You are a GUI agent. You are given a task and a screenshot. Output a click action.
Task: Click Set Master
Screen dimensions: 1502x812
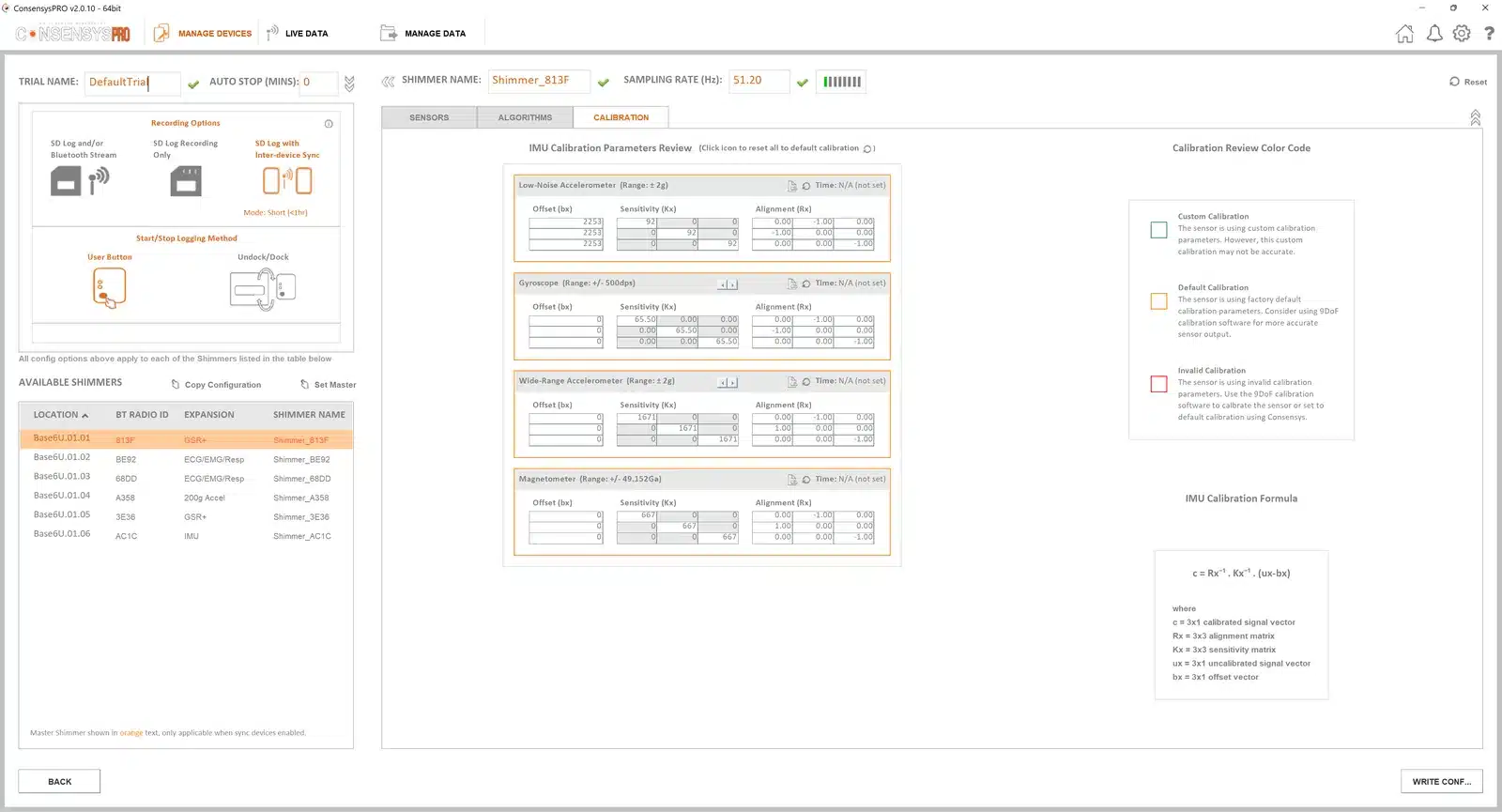[x=328, y=385]
